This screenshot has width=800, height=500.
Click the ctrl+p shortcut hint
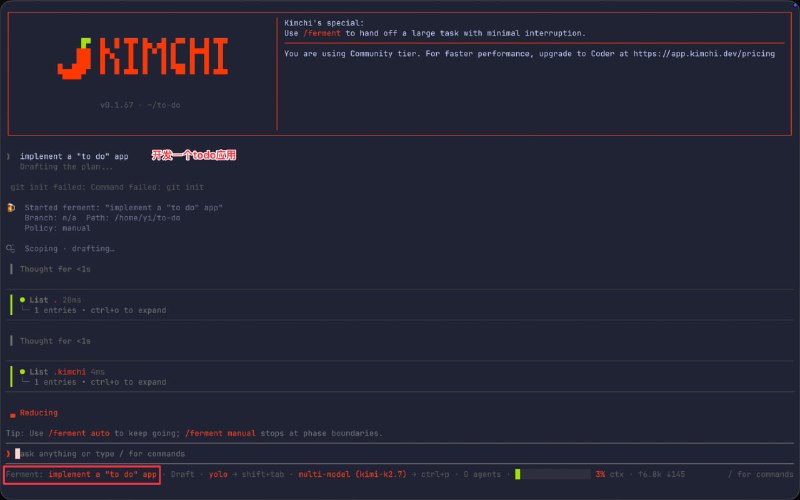435,474
